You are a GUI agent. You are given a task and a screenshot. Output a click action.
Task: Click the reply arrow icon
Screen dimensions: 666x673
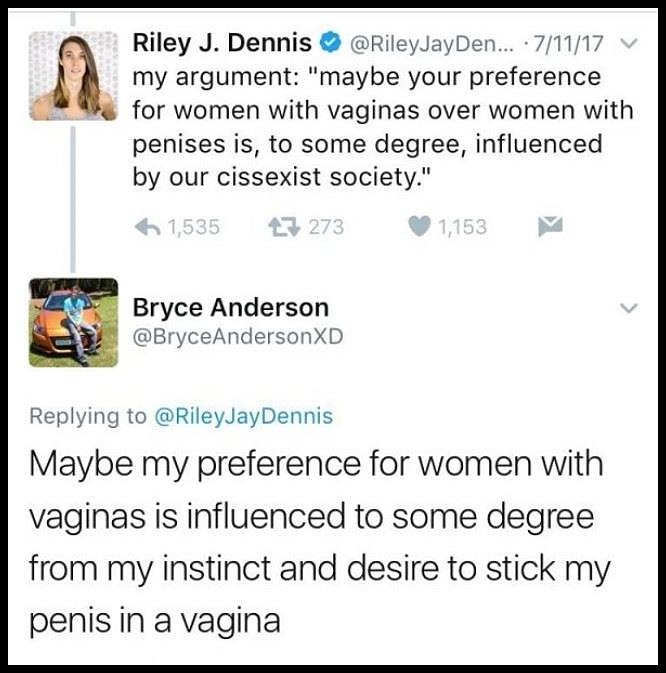[147, 227]
